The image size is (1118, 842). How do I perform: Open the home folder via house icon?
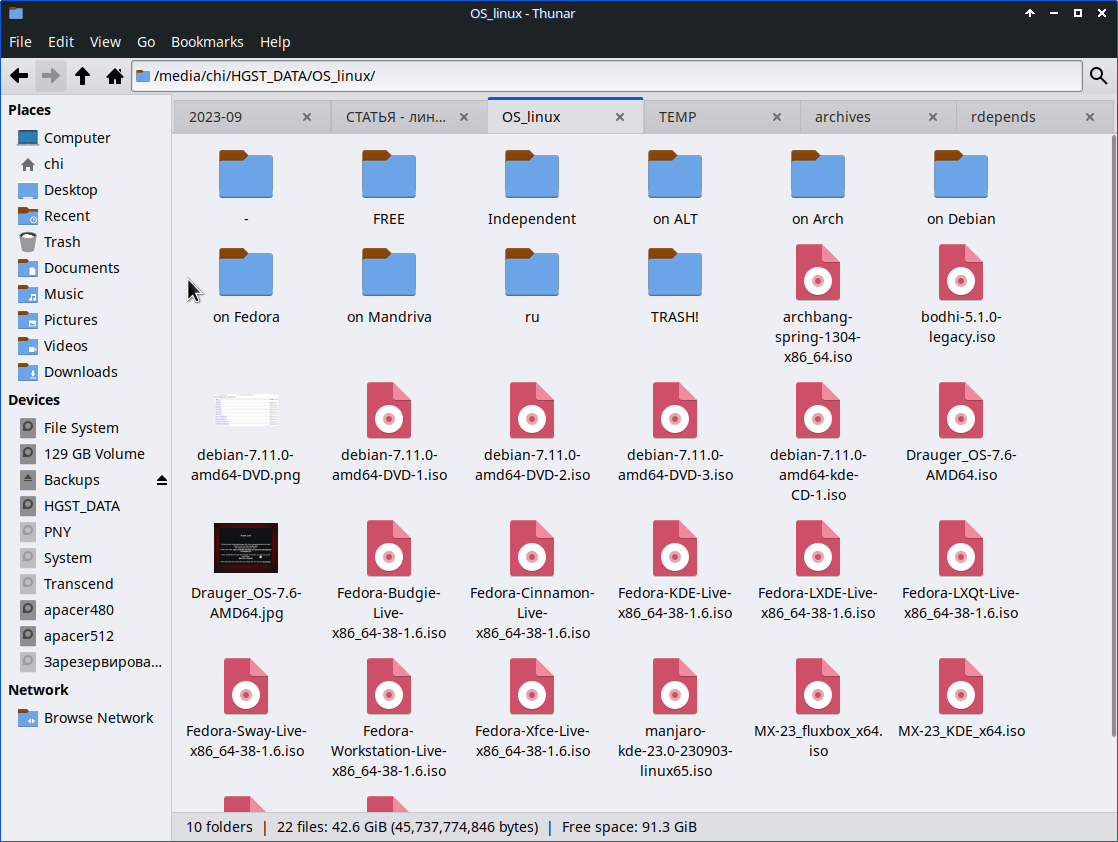[x=115, y=76]
